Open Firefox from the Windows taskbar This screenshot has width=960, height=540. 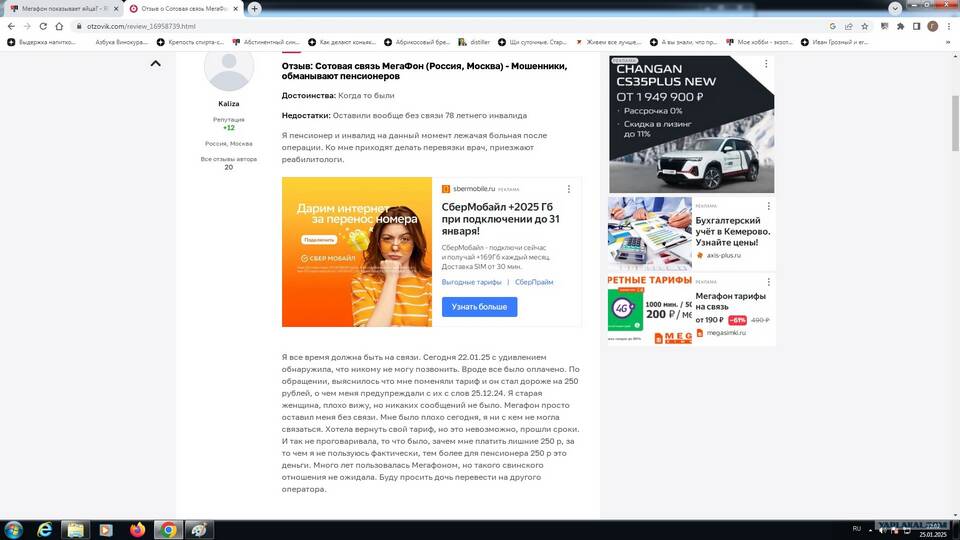[x=137, y=529]
